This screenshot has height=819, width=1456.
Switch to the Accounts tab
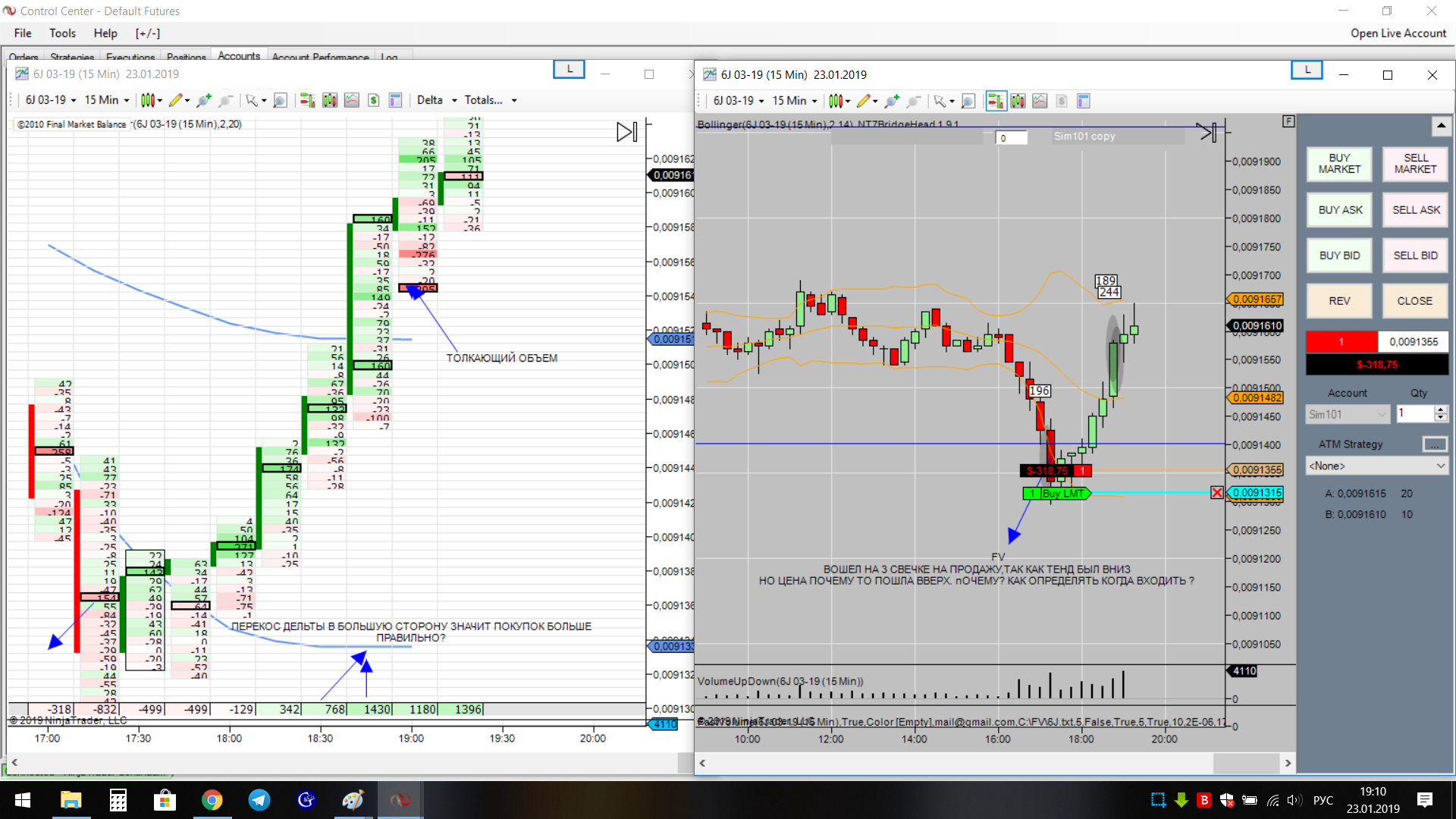pos(238,56)
